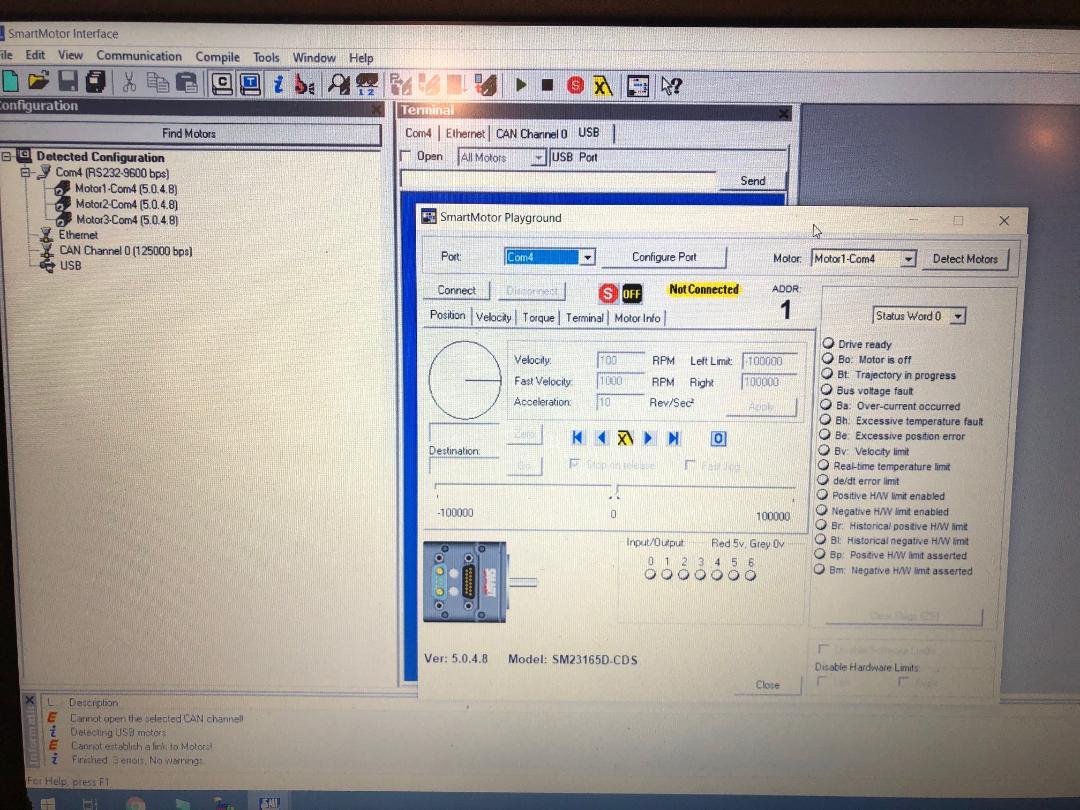Click the red S stop icon in Playground
Image resolution: width=1080 pixels, height=810 pixels.
608,293
